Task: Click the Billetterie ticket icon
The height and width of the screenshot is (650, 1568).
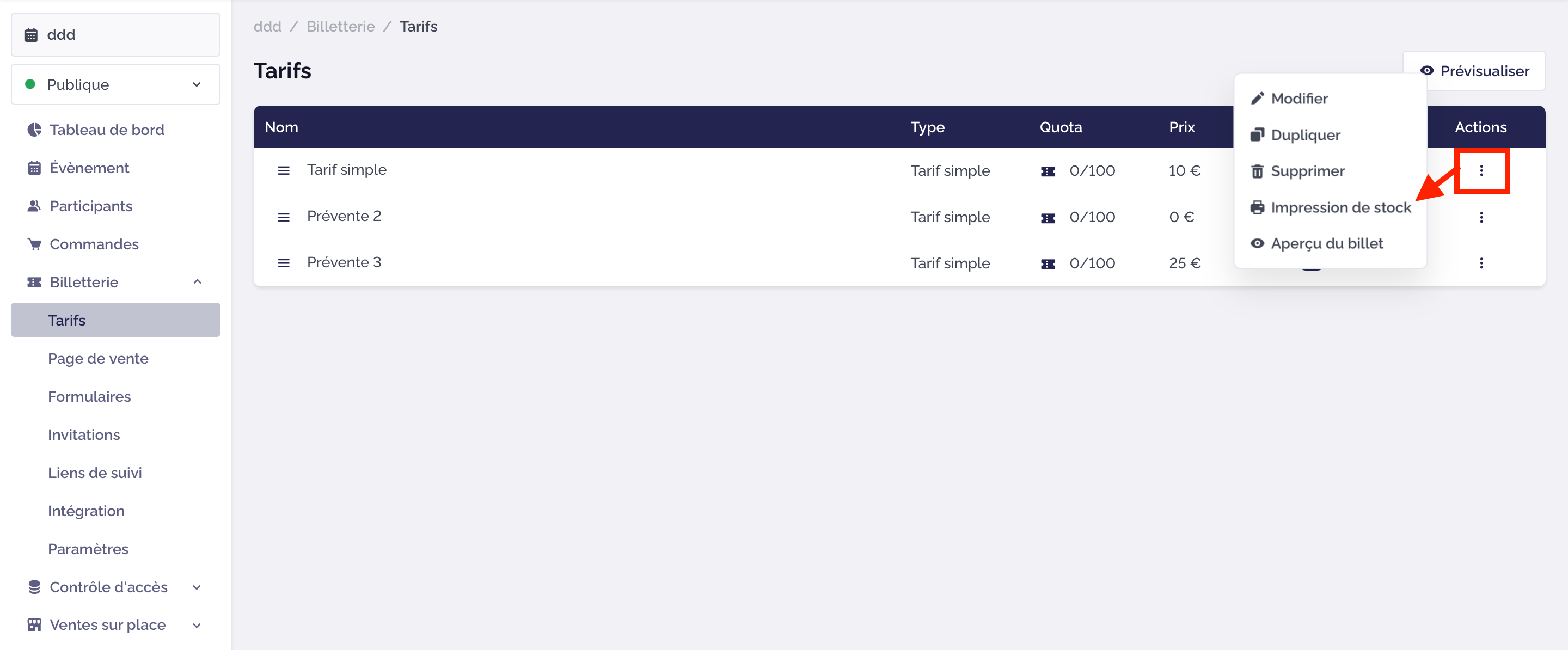Action: tap(35, 283)
